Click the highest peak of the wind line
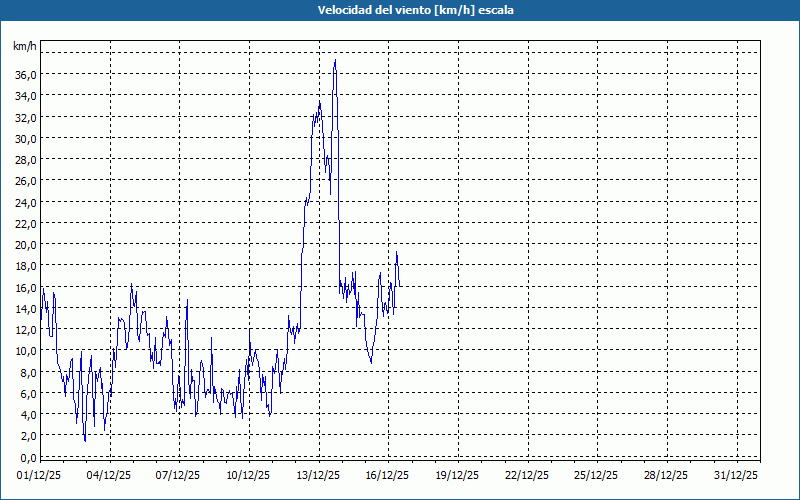The height and width of the screenshot is (500, 800). (335, 61)
